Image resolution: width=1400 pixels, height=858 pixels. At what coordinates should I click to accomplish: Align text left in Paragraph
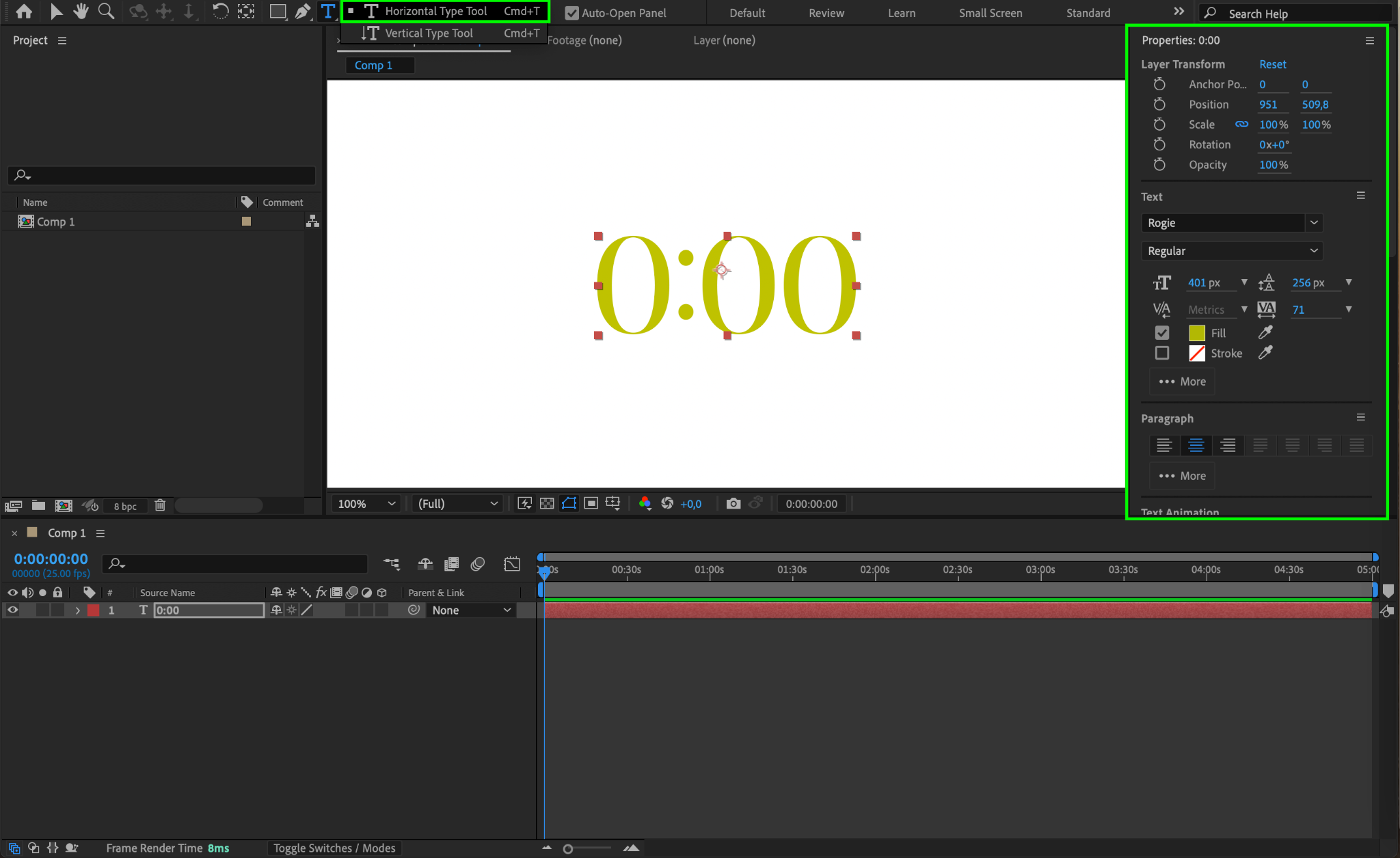tap(1164, 446)
